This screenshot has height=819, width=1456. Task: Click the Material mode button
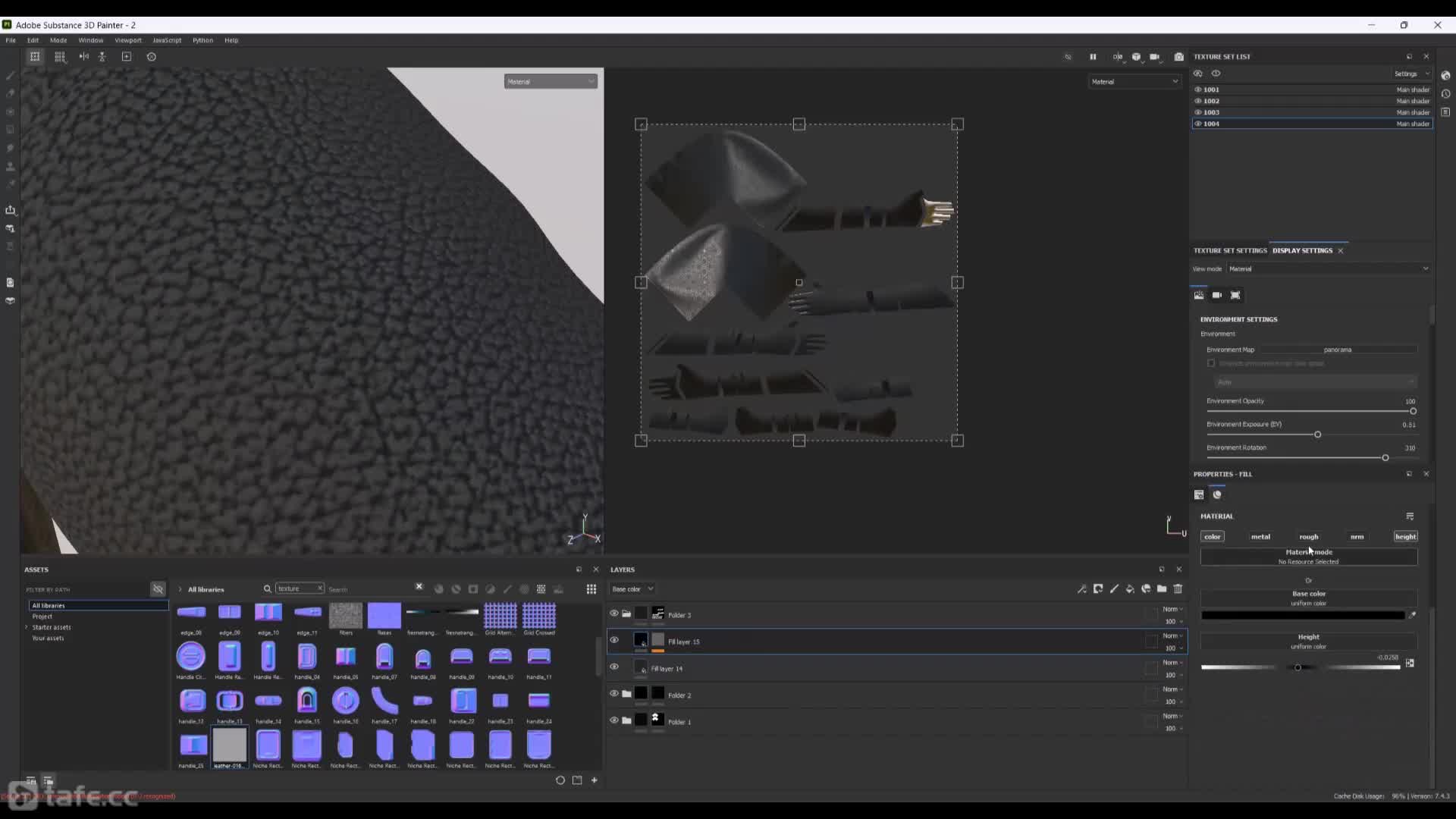pyautogui.click(x=1309, y=557)
